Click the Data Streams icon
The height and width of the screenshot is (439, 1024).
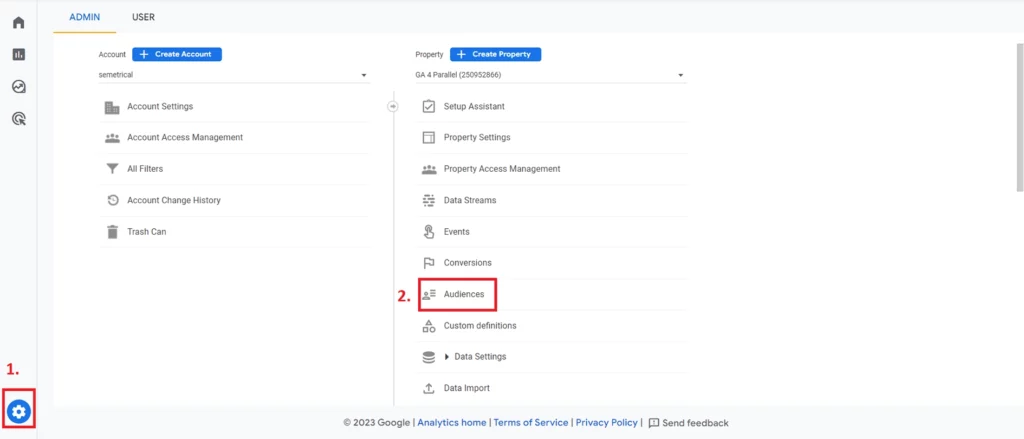click(x=429, y=200)
